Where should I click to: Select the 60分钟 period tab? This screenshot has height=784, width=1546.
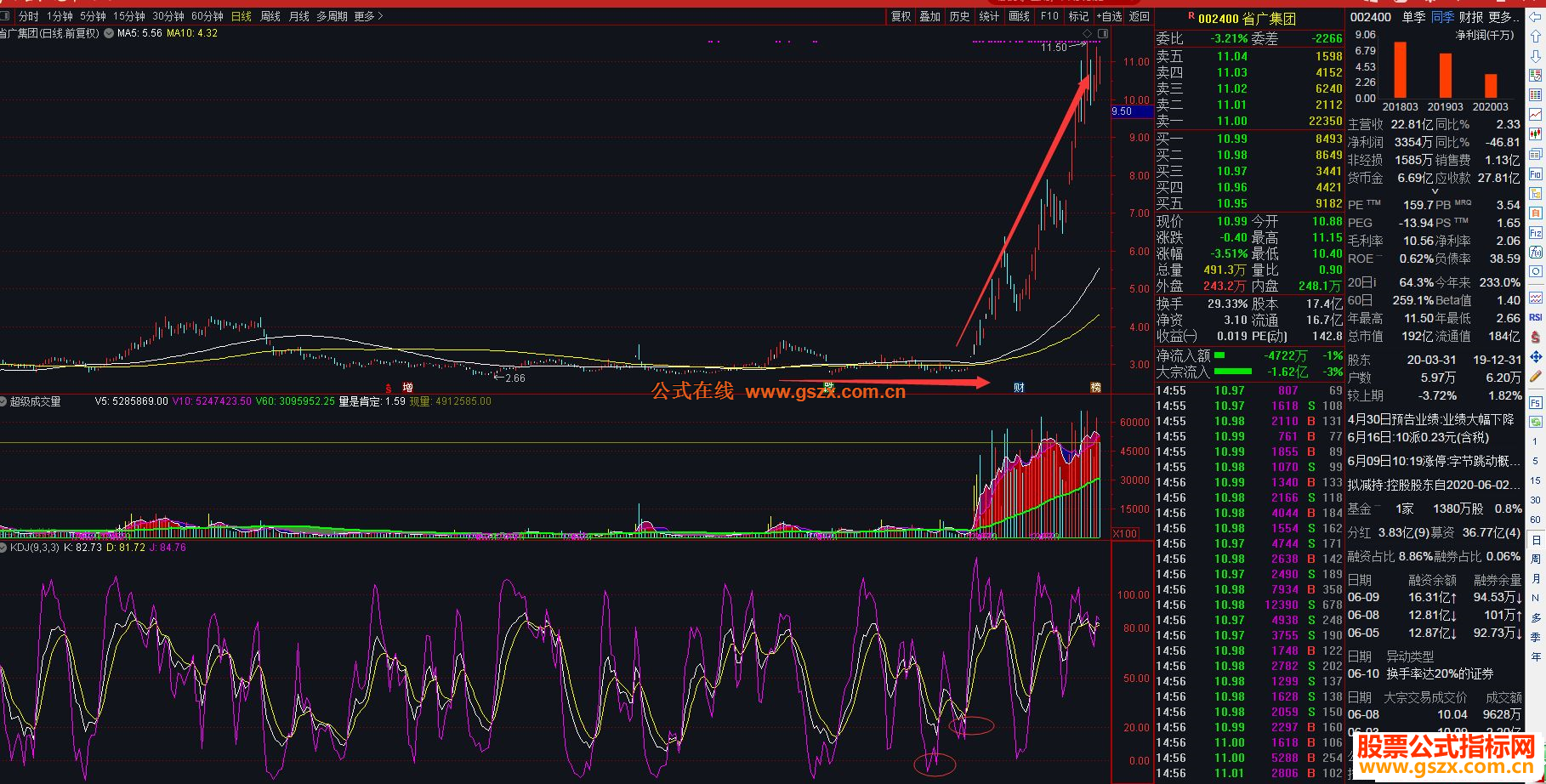[x=207, y=16]
